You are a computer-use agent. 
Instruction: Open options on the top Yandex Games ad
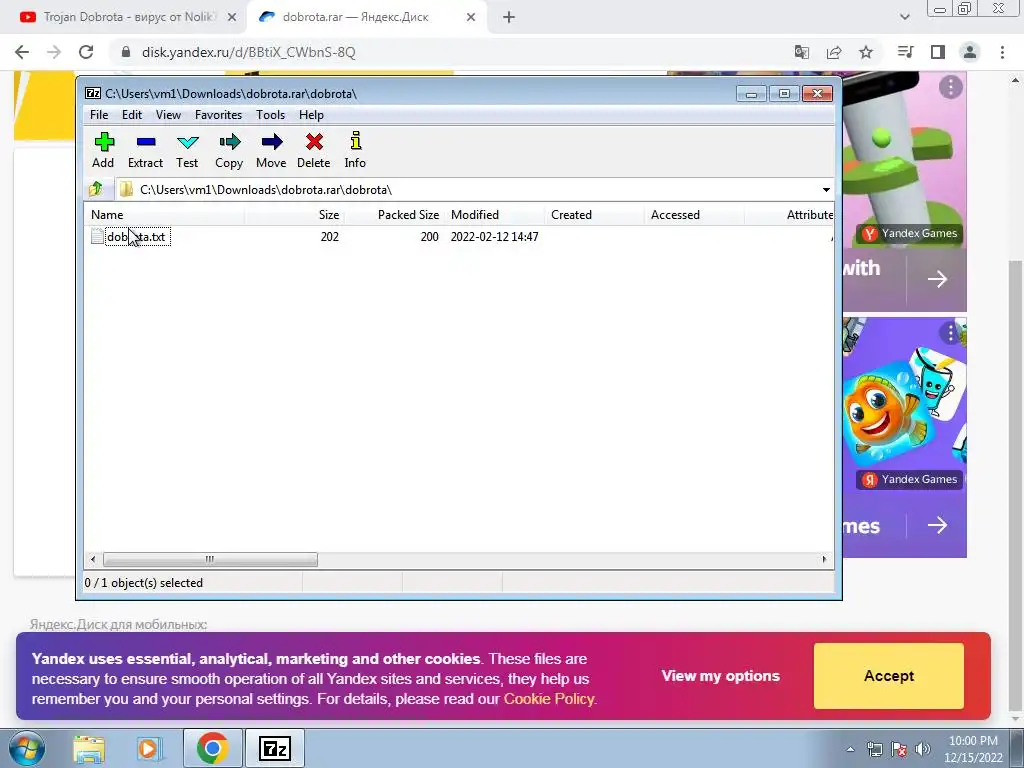click(x=951, y=87)
